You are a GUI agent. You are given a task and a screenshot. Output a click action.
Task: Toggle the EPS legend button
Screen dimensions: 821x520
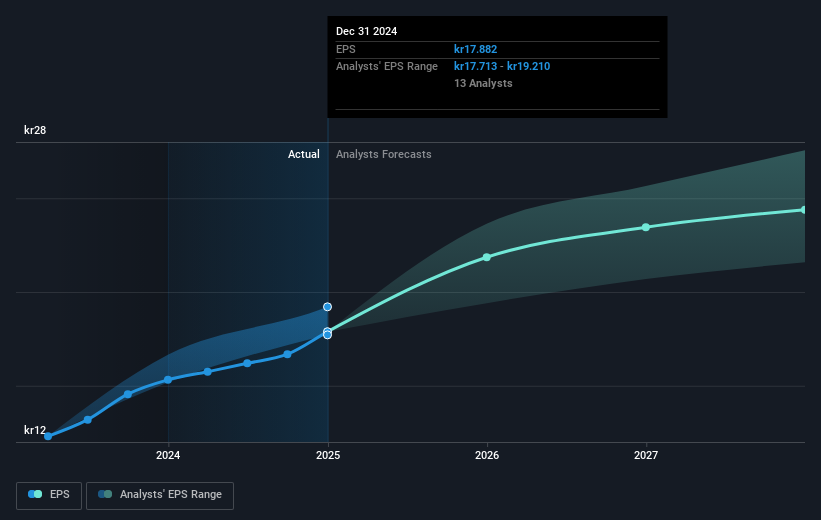[x=49, y=495]
